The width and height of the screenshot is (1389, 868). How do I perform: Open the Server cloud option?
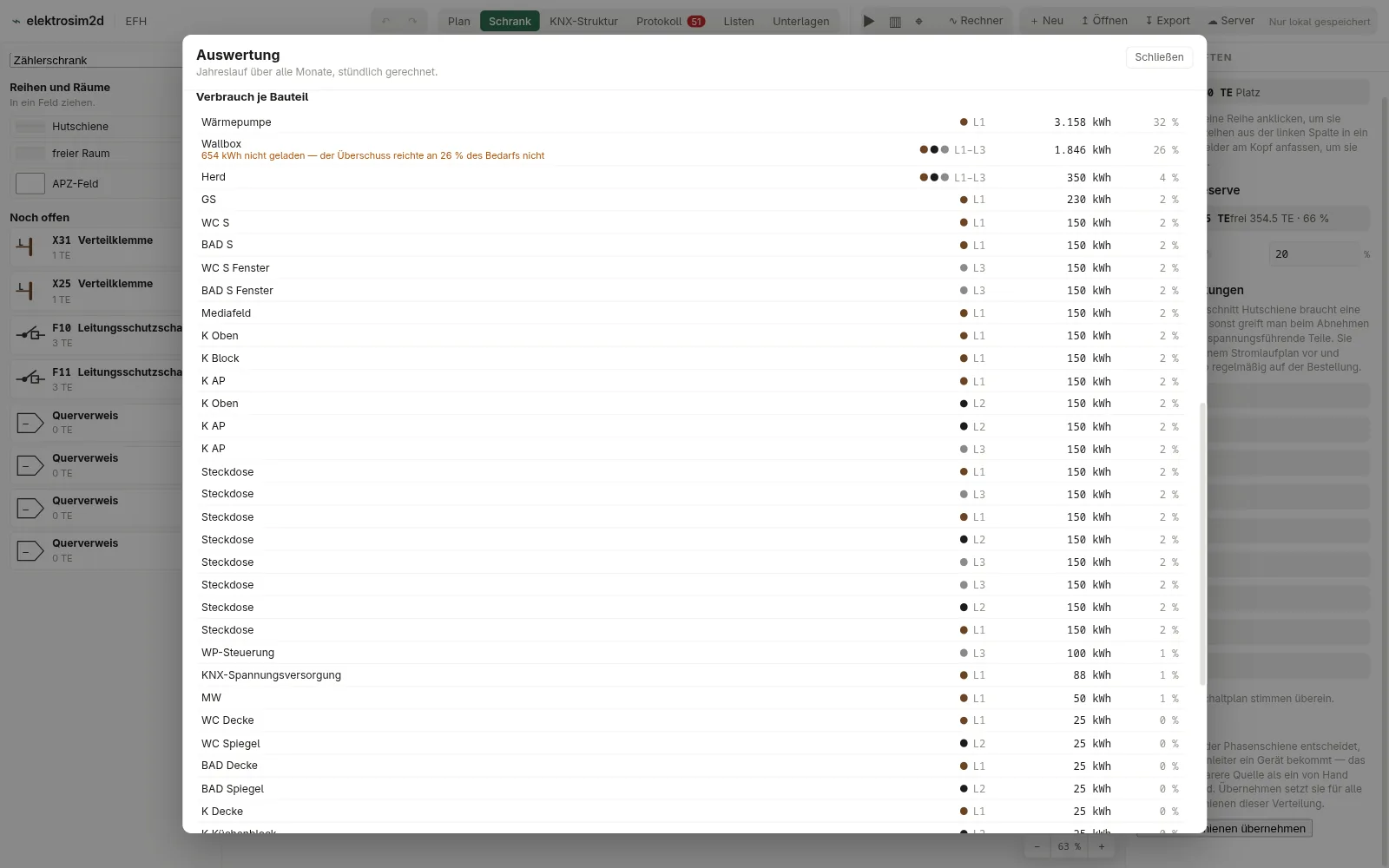(1231, 21)
